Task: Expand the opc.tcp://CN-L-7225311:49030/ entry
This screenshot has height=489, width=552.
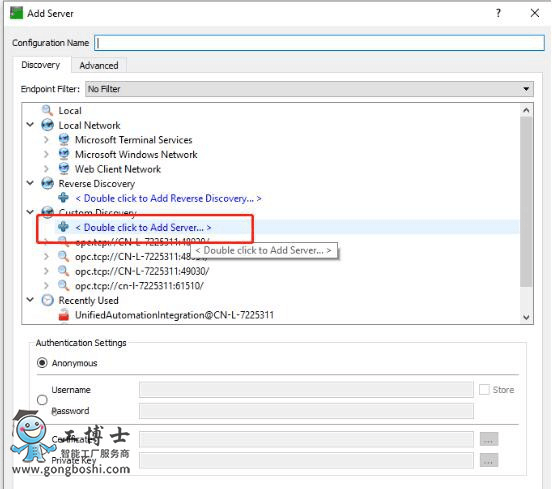Action: point(46,271)
